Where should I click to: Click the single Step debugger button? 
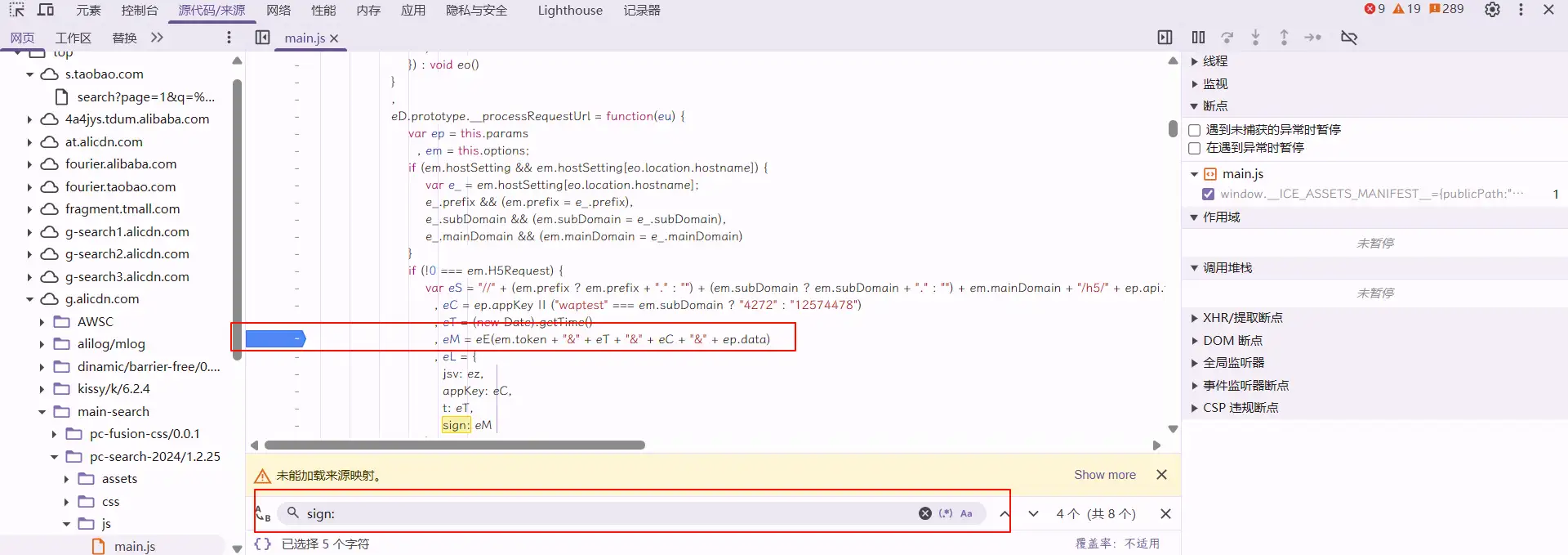click(x=1312, y=38)
